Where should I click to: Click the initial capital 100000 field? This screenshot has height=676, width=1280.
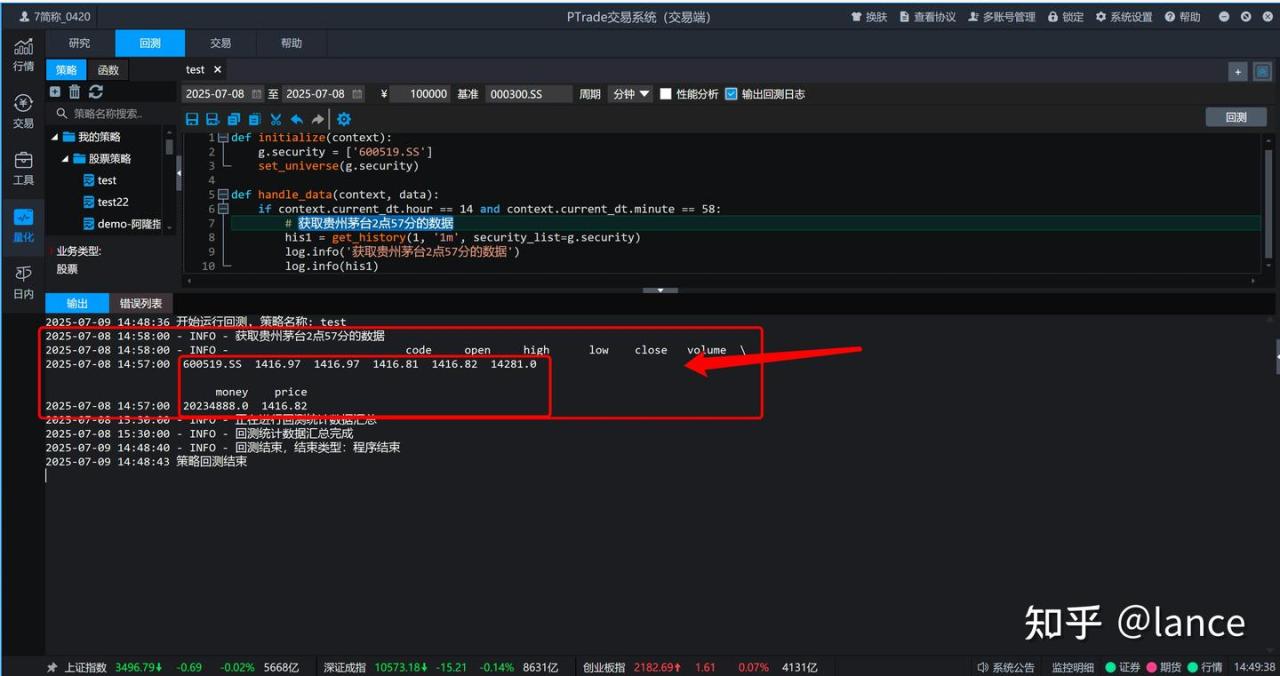[x=420, y=94]
